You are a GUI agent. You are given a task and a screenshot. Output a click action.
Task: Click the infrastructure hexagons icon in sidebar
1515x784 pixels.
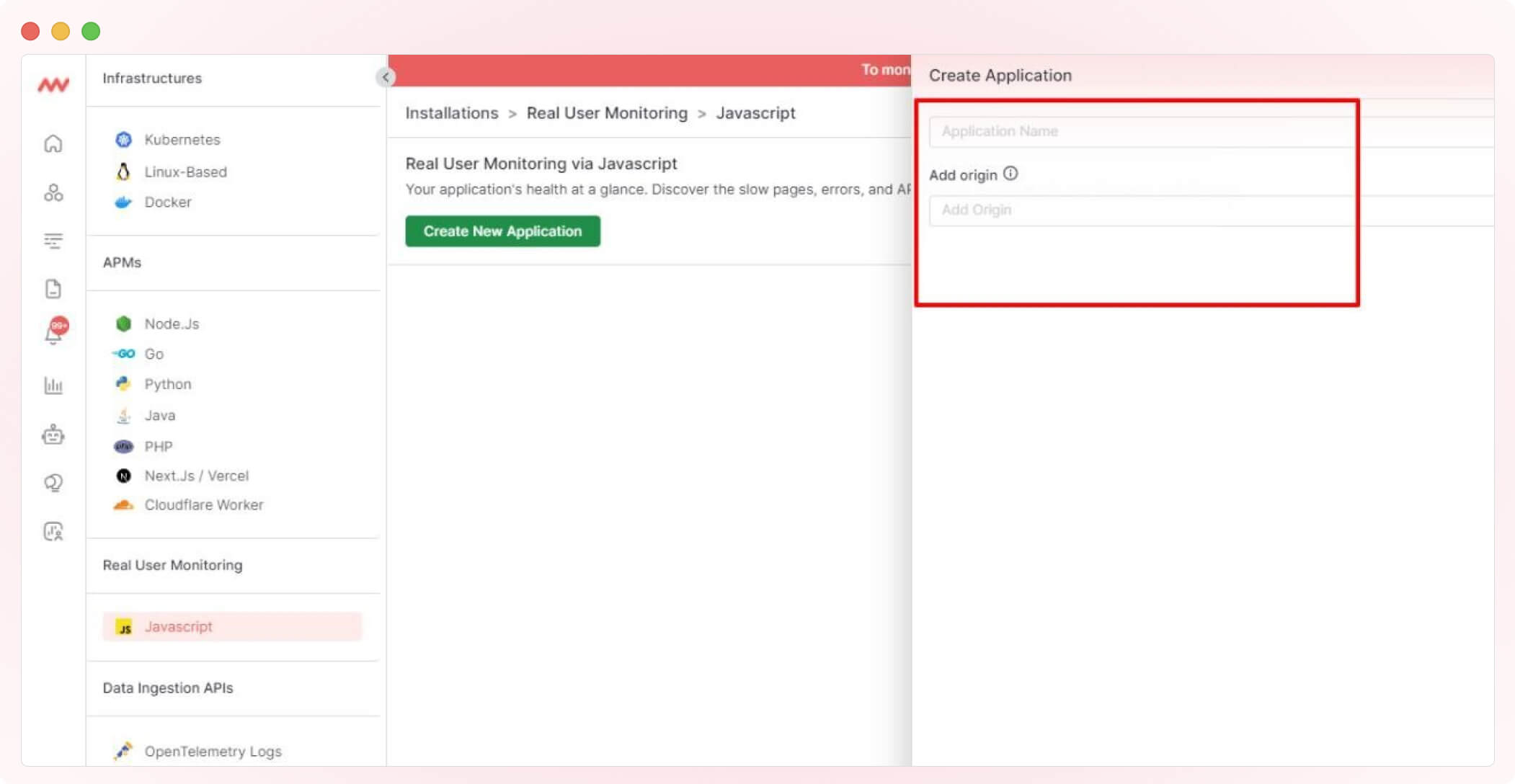pyautogui.click(x=53, y=192)
